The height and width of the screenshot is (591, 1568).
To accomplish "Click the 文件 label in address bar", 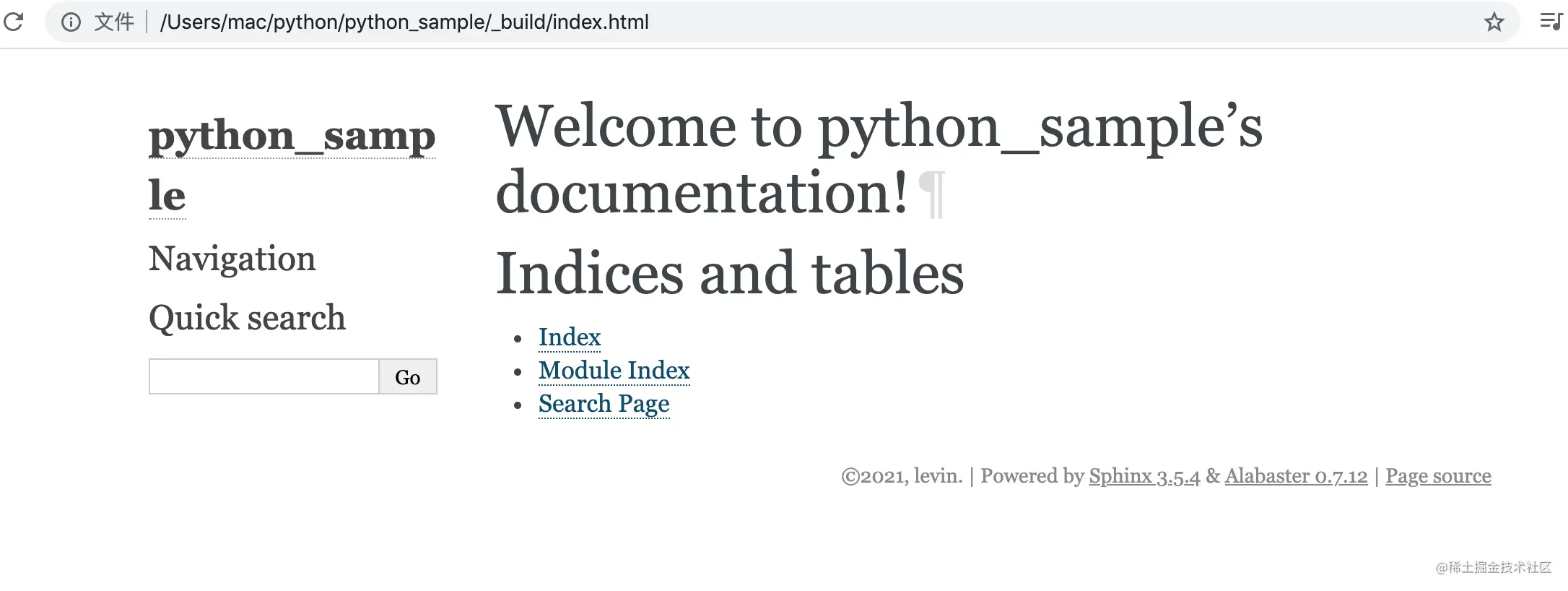I will (114, 22).
